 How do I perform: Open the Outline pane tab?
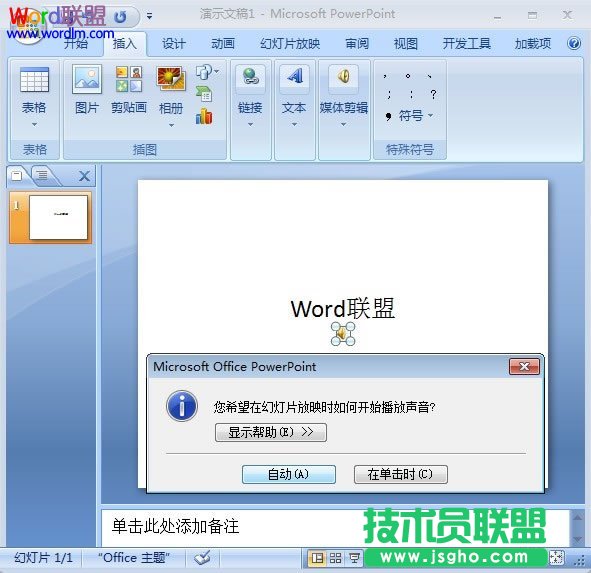point(42,175)
